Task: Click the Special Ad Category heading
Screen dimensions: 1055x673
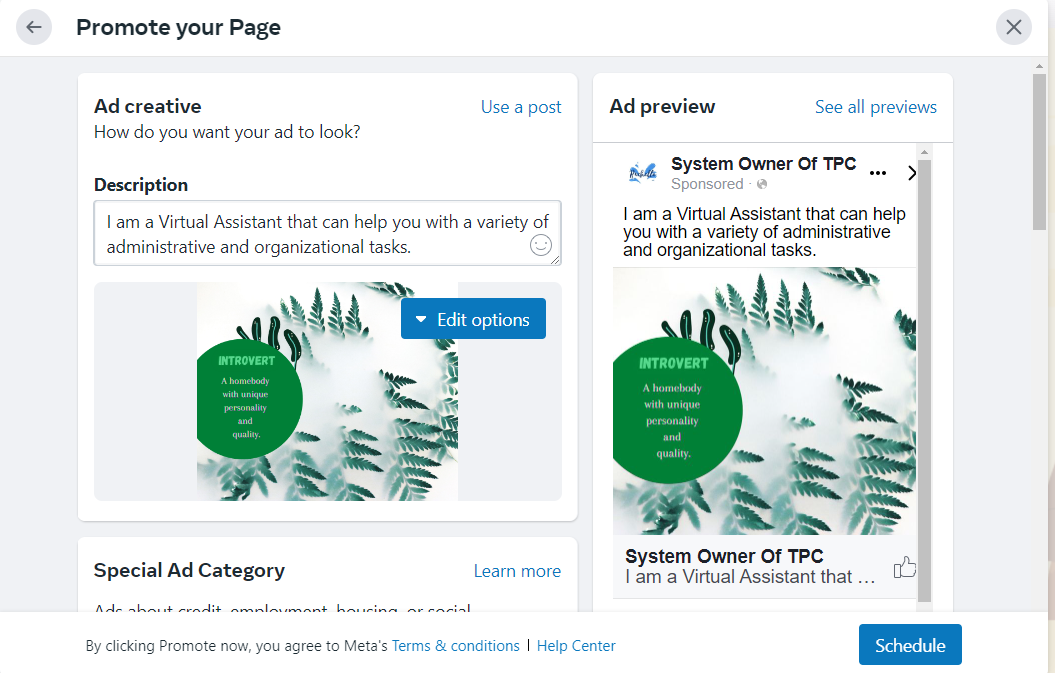Action: click(189, 571)
